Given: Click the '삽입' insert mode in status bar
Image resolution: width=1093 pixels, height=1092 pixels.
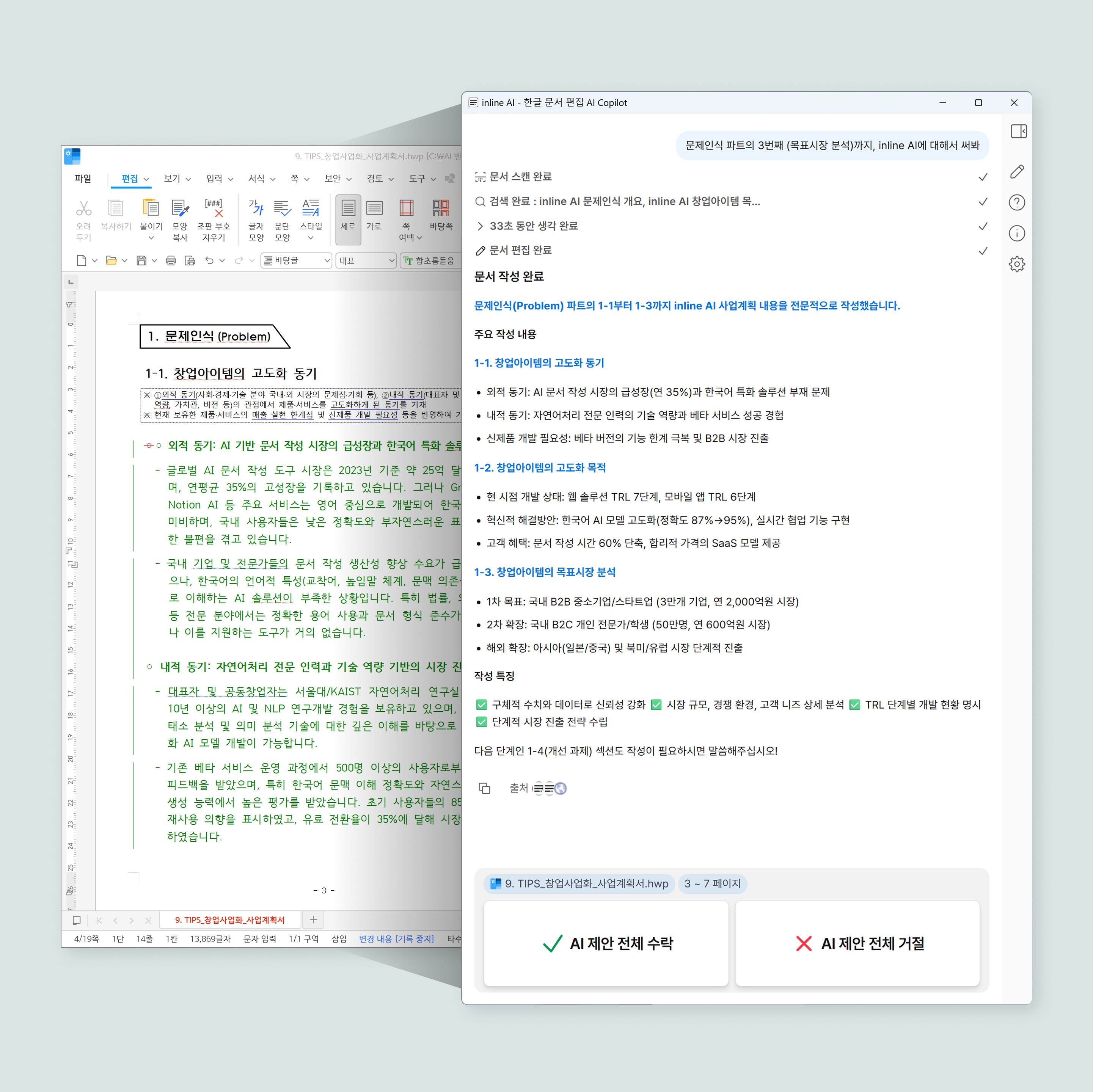Looking at the screenshot, I should click(339, 939).
